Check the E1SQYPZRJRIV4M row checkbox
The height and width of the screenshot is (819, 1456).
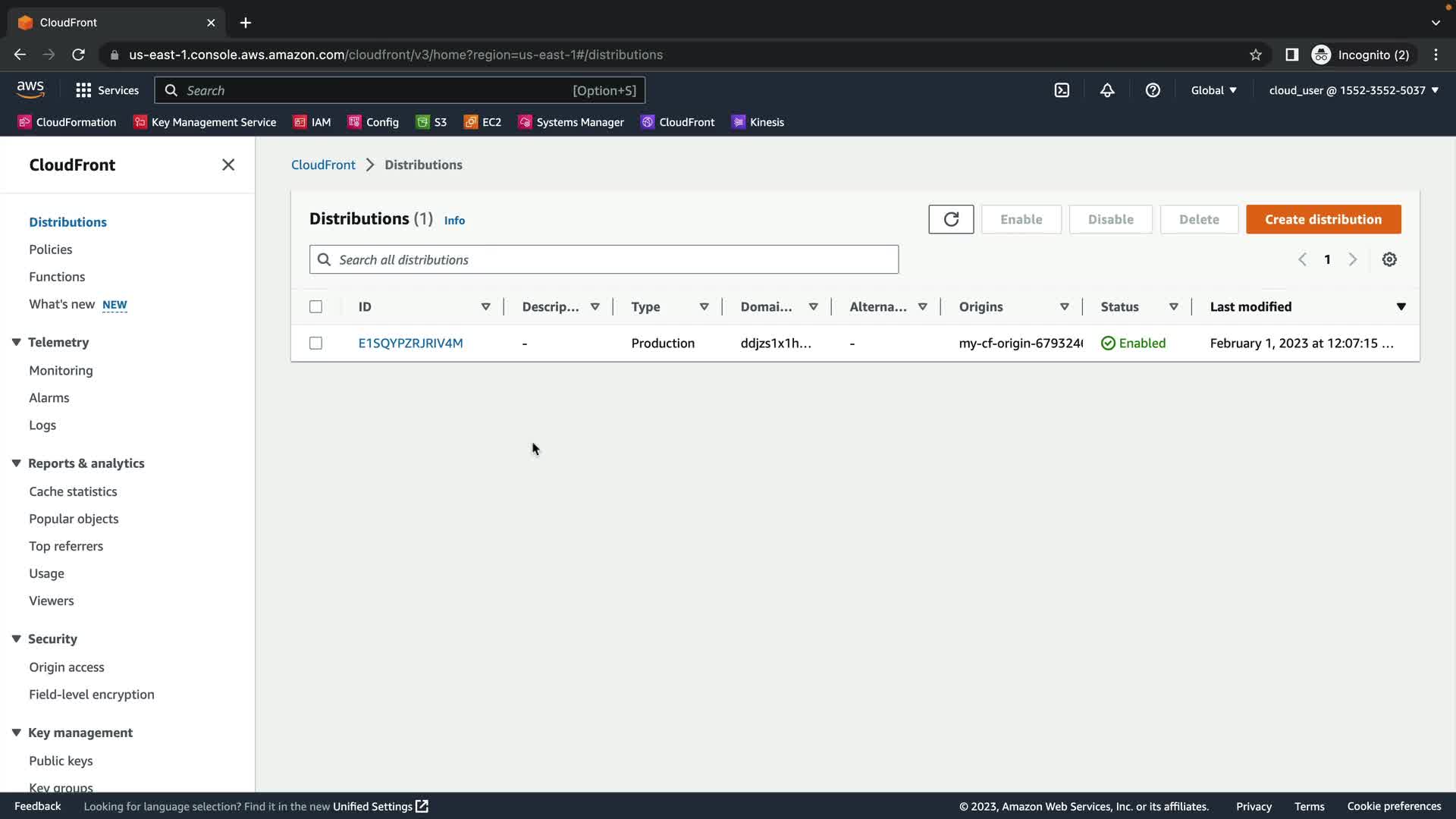(x=316, y=343)
